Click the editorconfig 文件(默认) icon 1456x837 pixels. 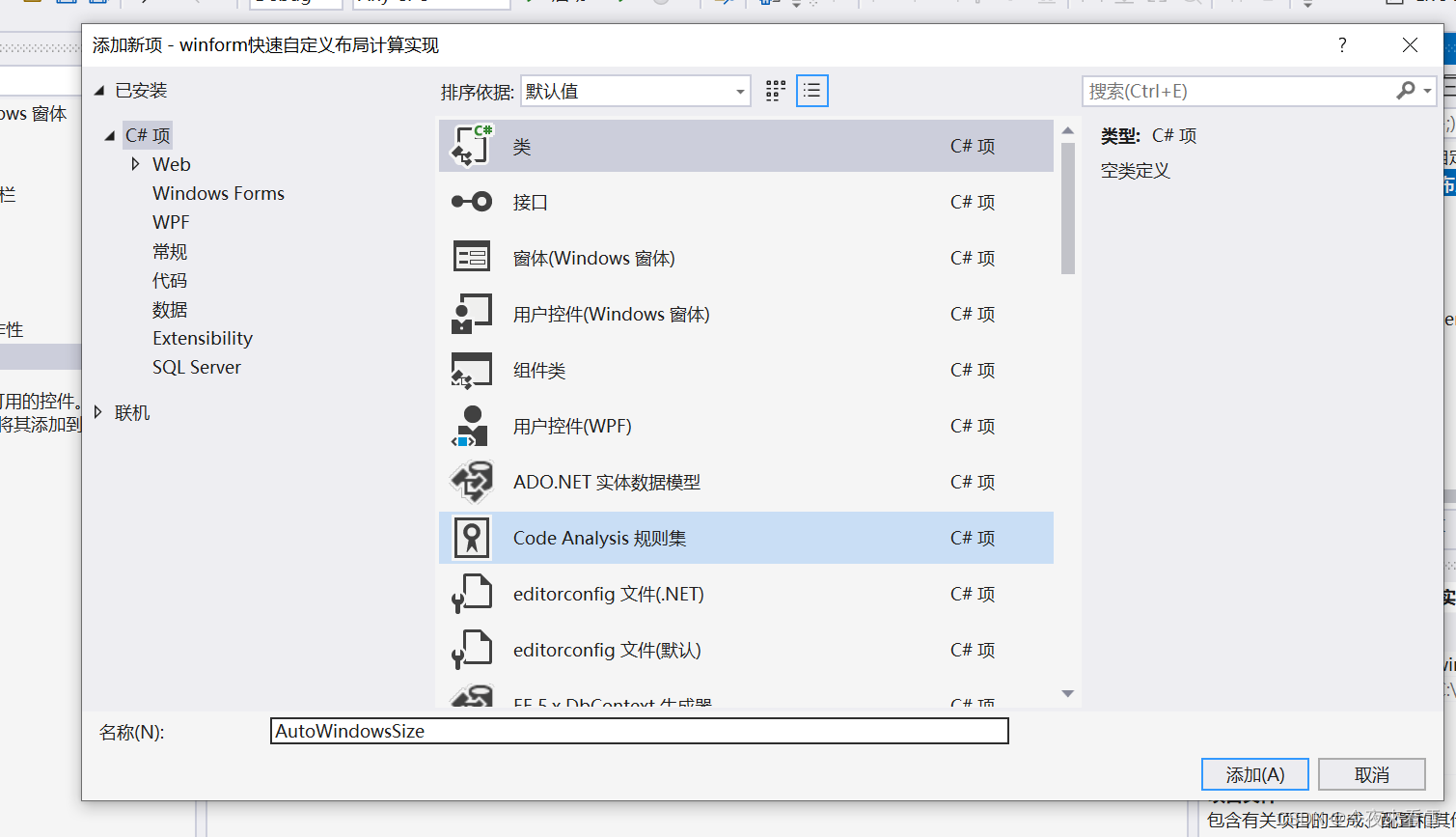[472, 650]
